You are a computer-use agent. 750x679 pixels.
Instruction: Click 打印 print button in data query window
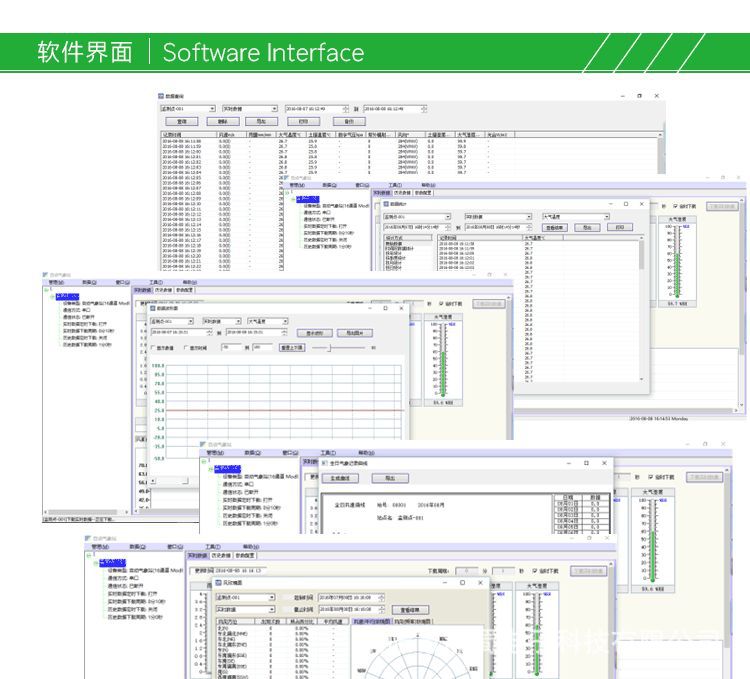coord(304,121)
